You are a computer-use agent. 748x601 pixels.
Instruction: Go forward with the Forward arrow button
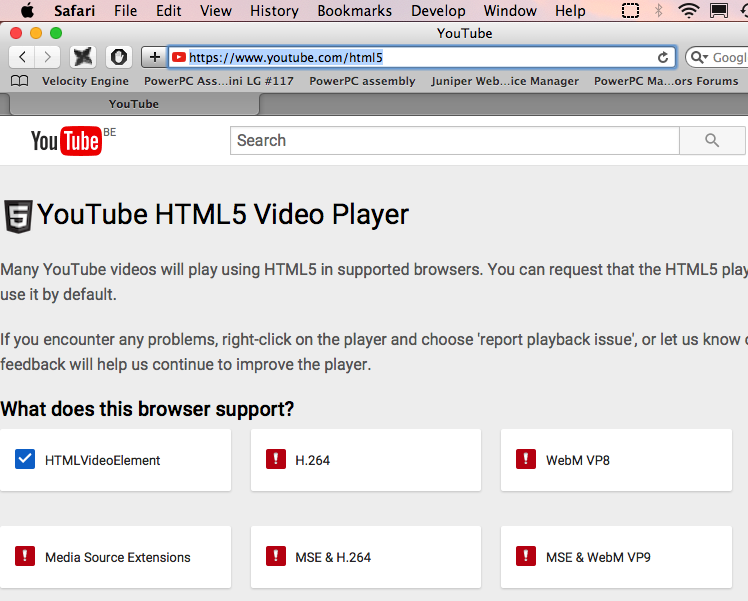pos(47,57)
